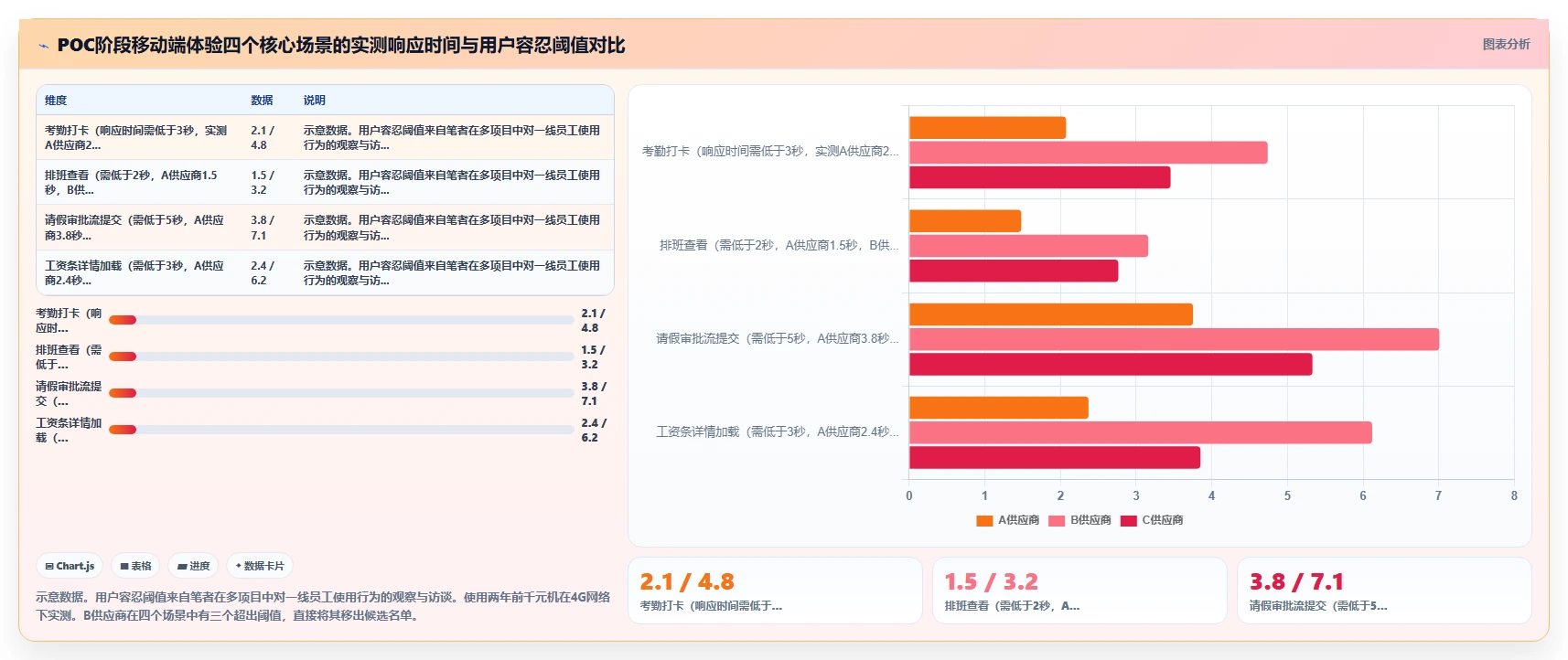Click the 图表分析 label in the header
Image resolution: width=1568 pixels, height=660 pixels.
point(1506,44)
